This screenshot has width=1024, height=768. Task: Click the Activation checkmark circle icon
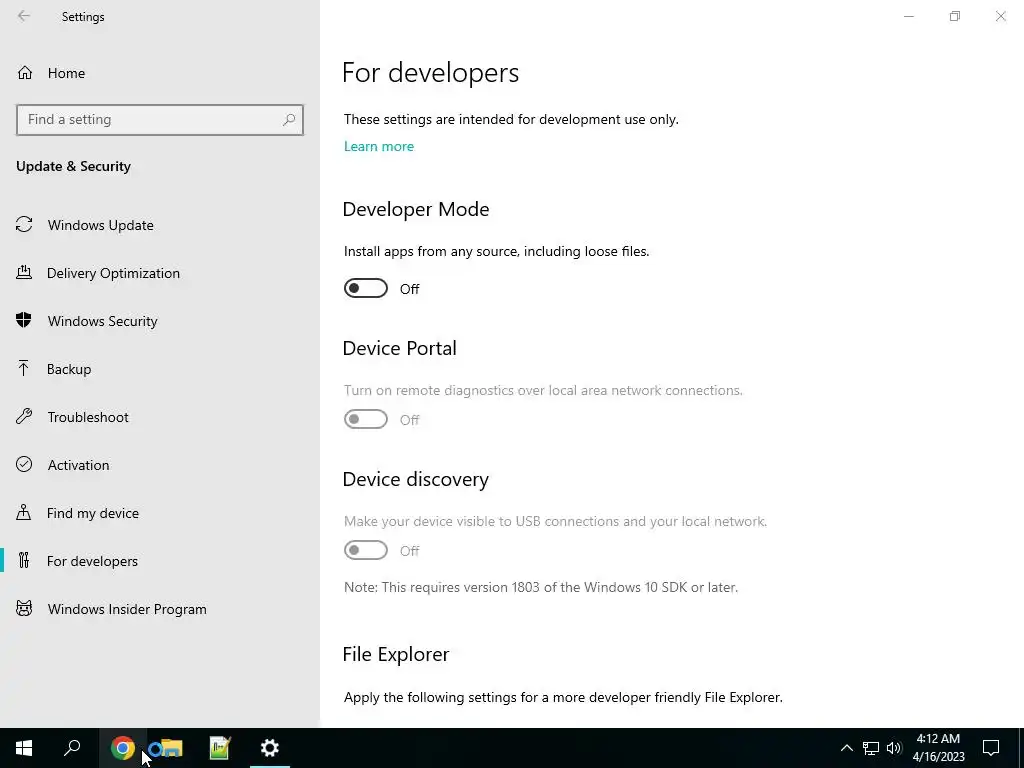point(24,464)
